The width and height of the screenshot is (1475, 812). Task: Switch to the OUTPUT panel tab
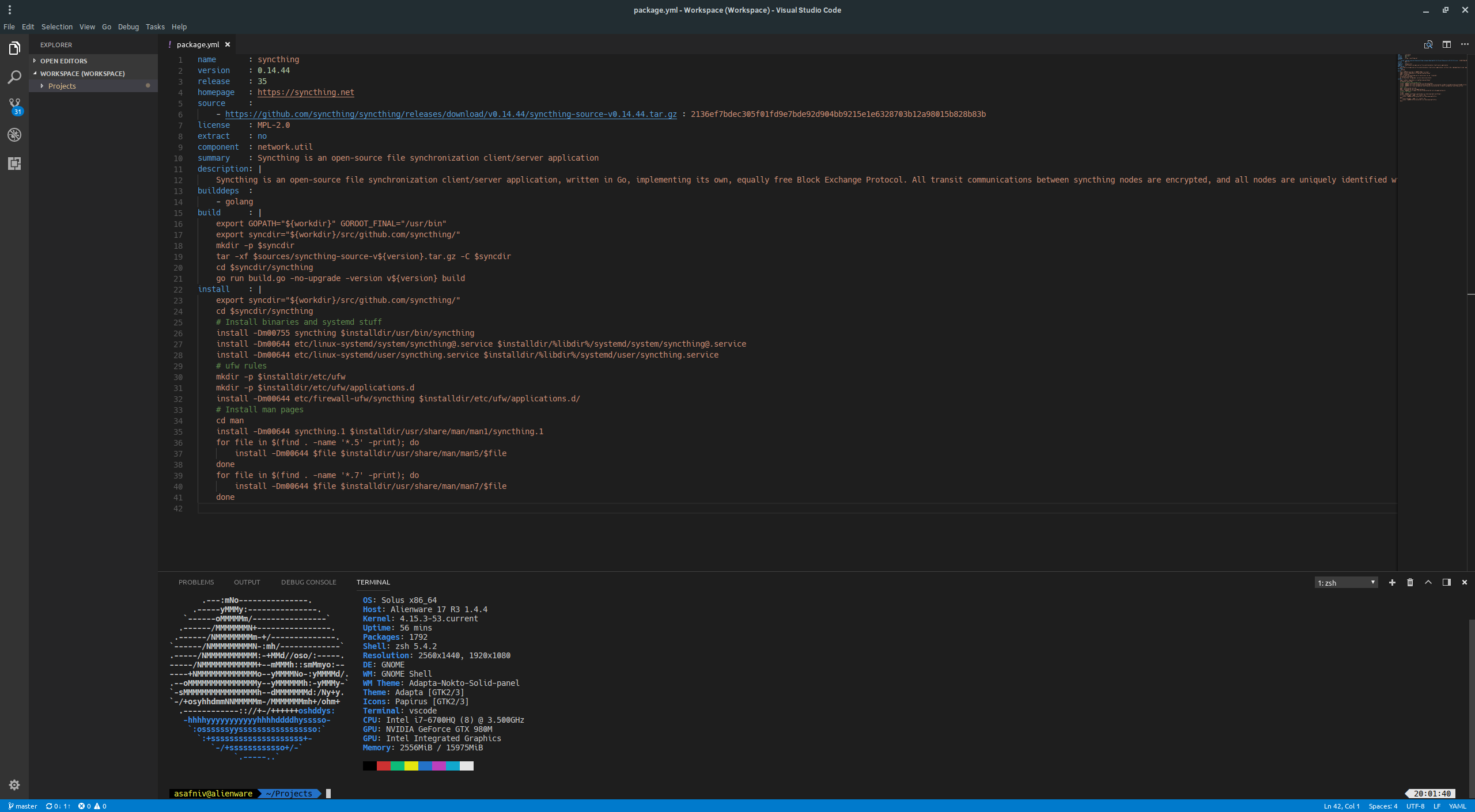point(247,582)
